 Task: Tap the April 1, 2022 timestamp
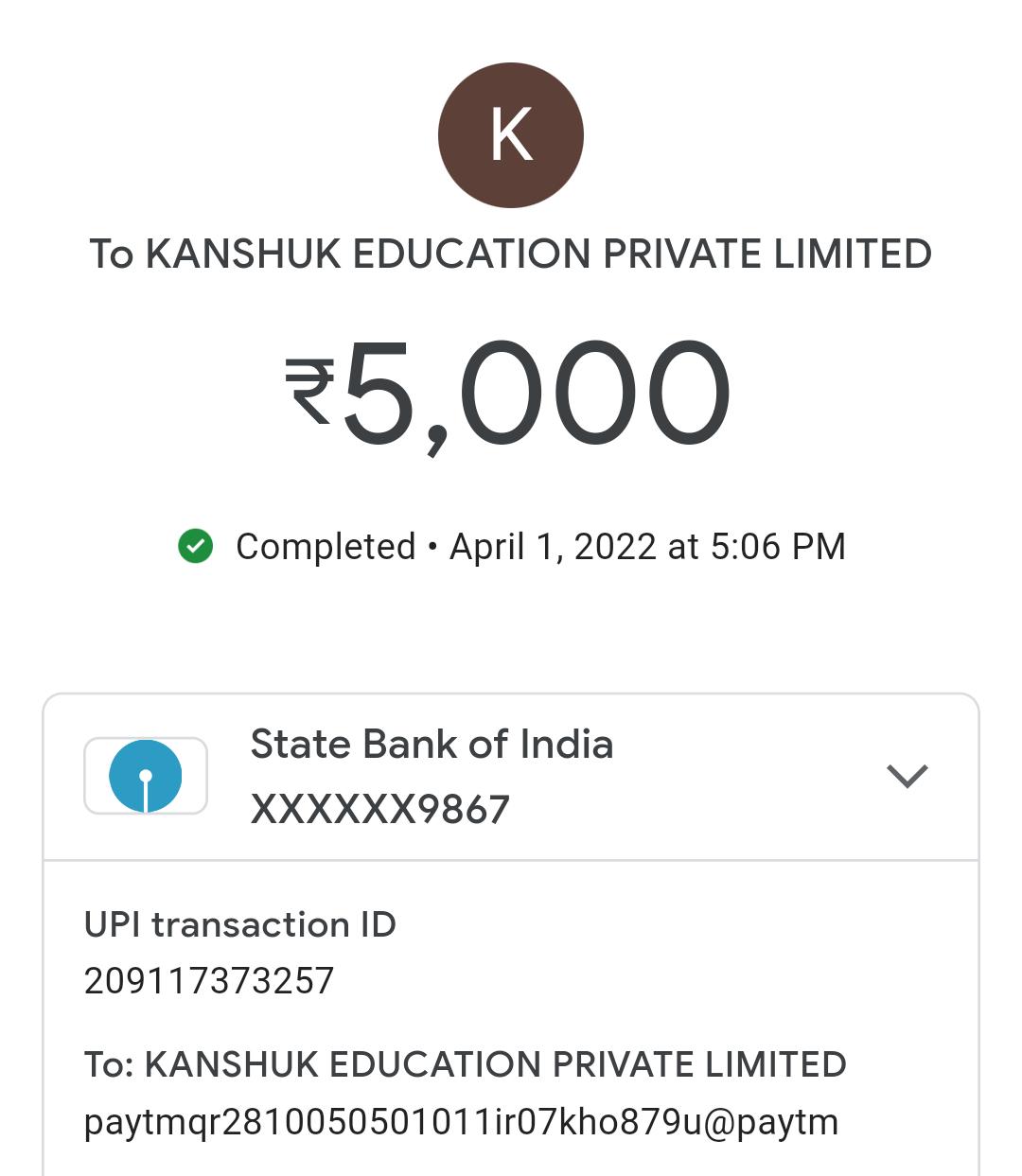point(647,547)
